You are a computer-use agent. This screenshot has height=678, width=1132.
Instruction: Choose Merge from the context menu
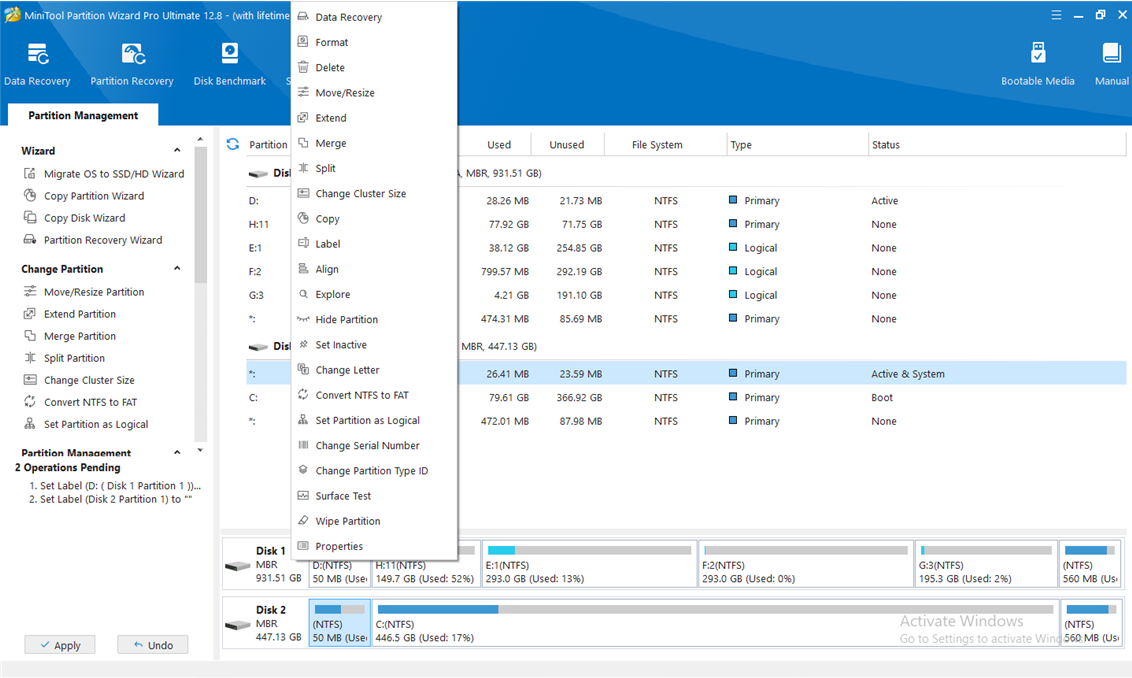point(374,144)
